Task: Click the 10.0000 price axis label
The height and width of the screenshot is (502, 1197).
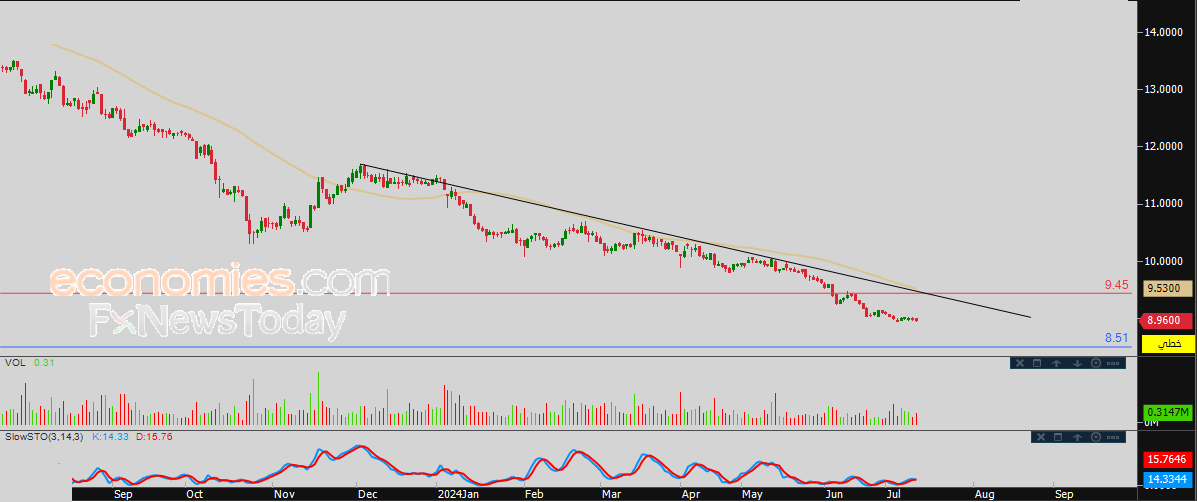Action: tap(1163, 262)
